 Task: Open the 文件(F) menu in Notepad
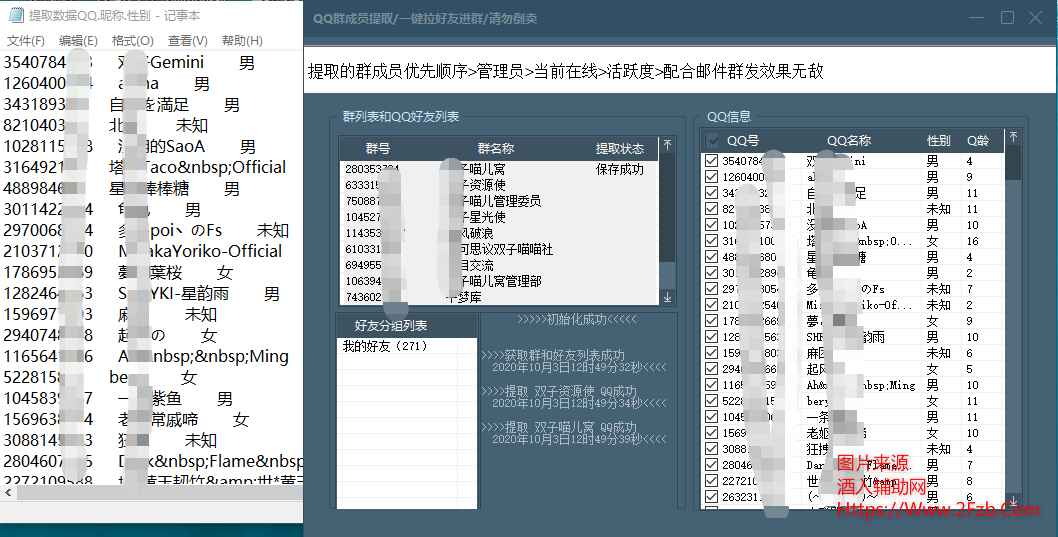(26, 41)
